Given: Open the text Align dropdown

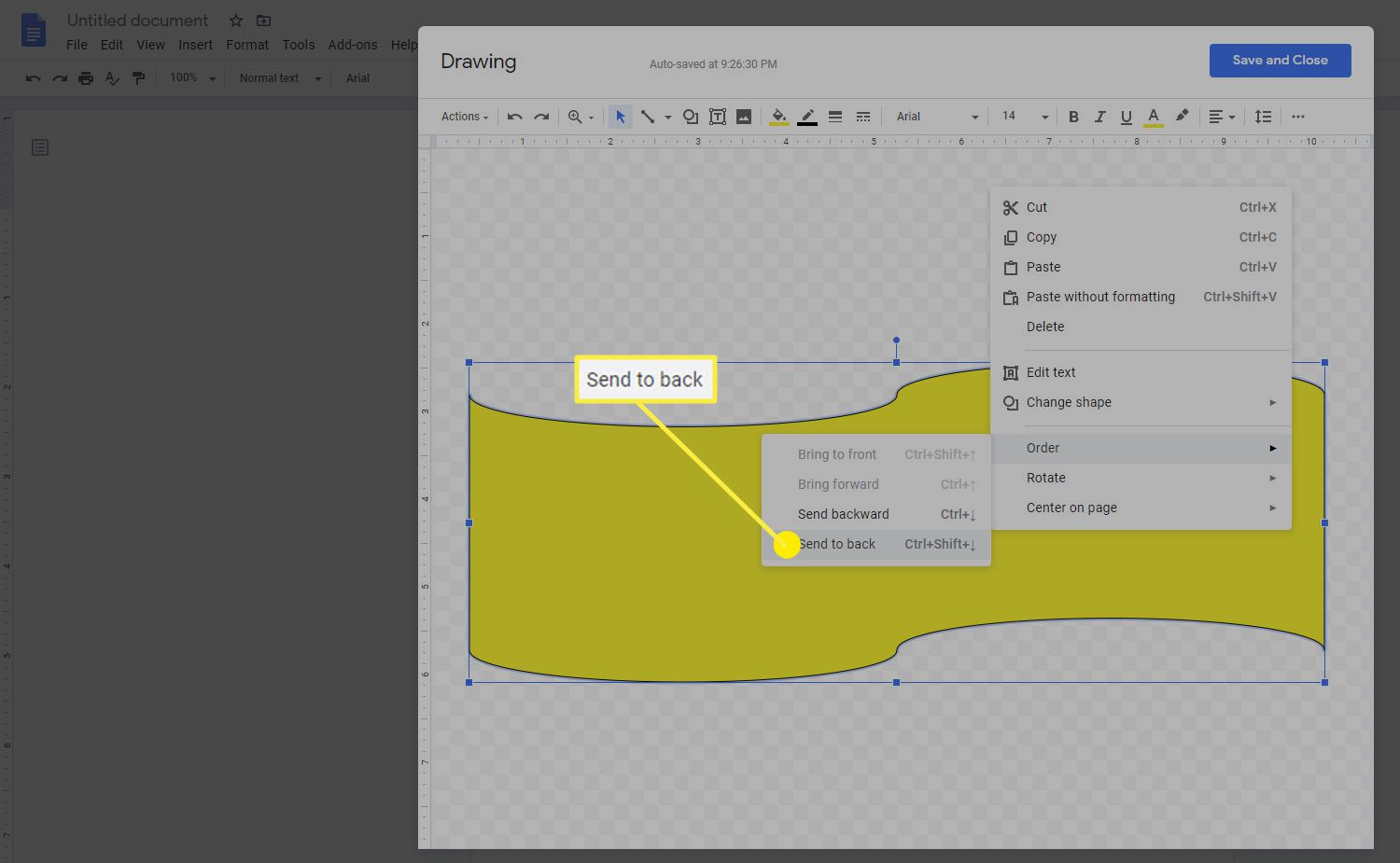Looking at the screenshot, I should click(1222, 117).
